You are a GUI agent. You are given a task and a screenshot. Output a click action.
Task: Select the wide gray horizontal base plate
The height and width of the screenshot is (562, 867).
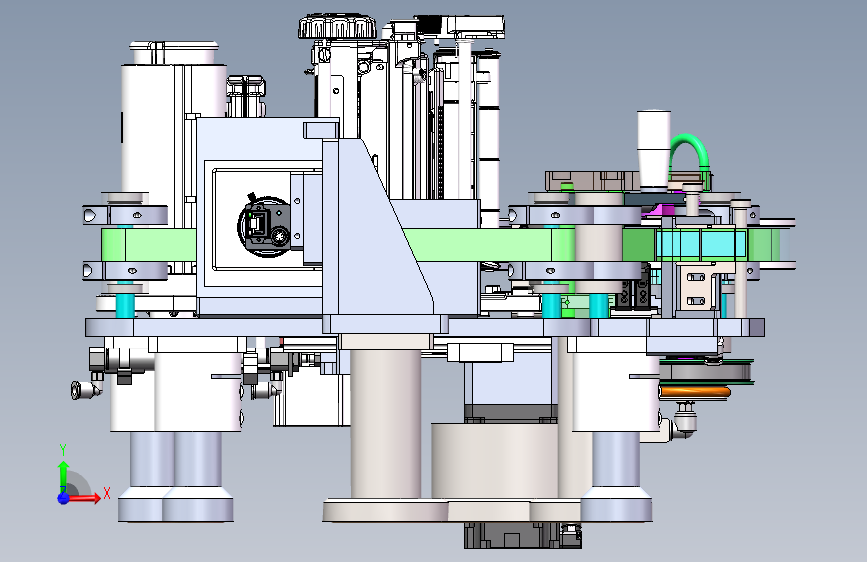pos(425,327)
